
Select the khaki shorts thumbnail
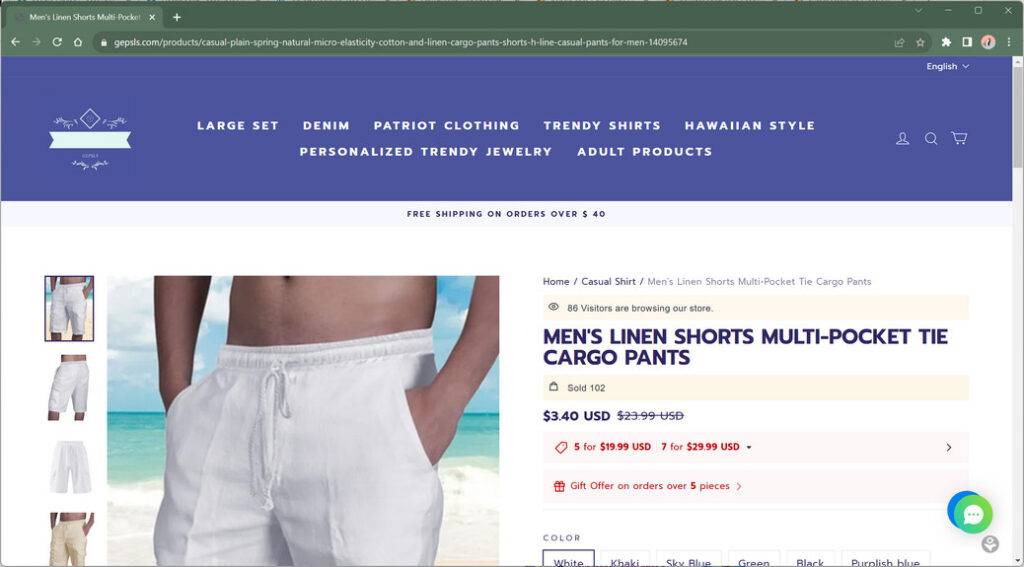(x=69, y=538)
